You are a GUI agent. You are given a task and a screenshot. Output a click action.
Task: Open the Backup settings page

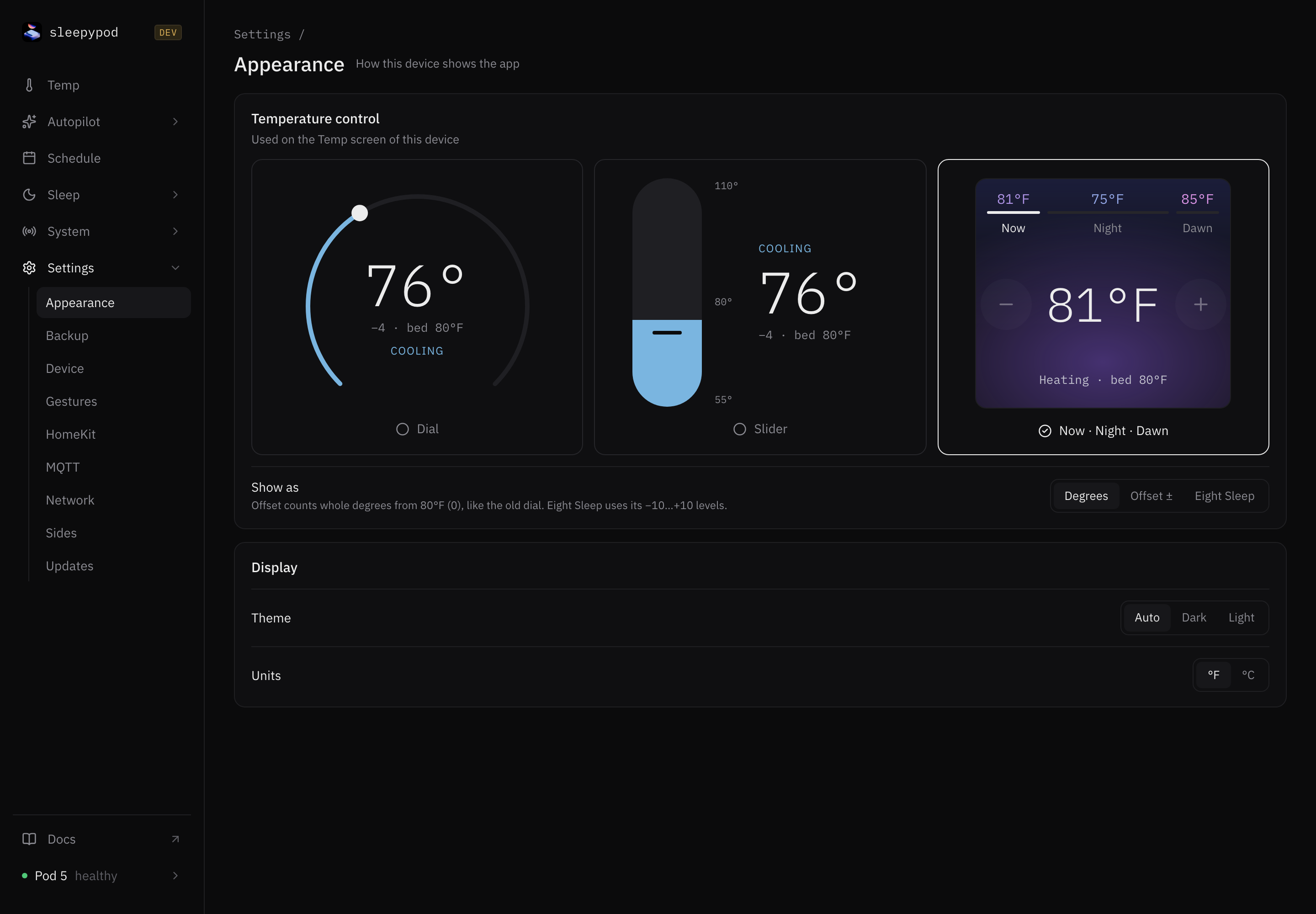coord(113,335)
